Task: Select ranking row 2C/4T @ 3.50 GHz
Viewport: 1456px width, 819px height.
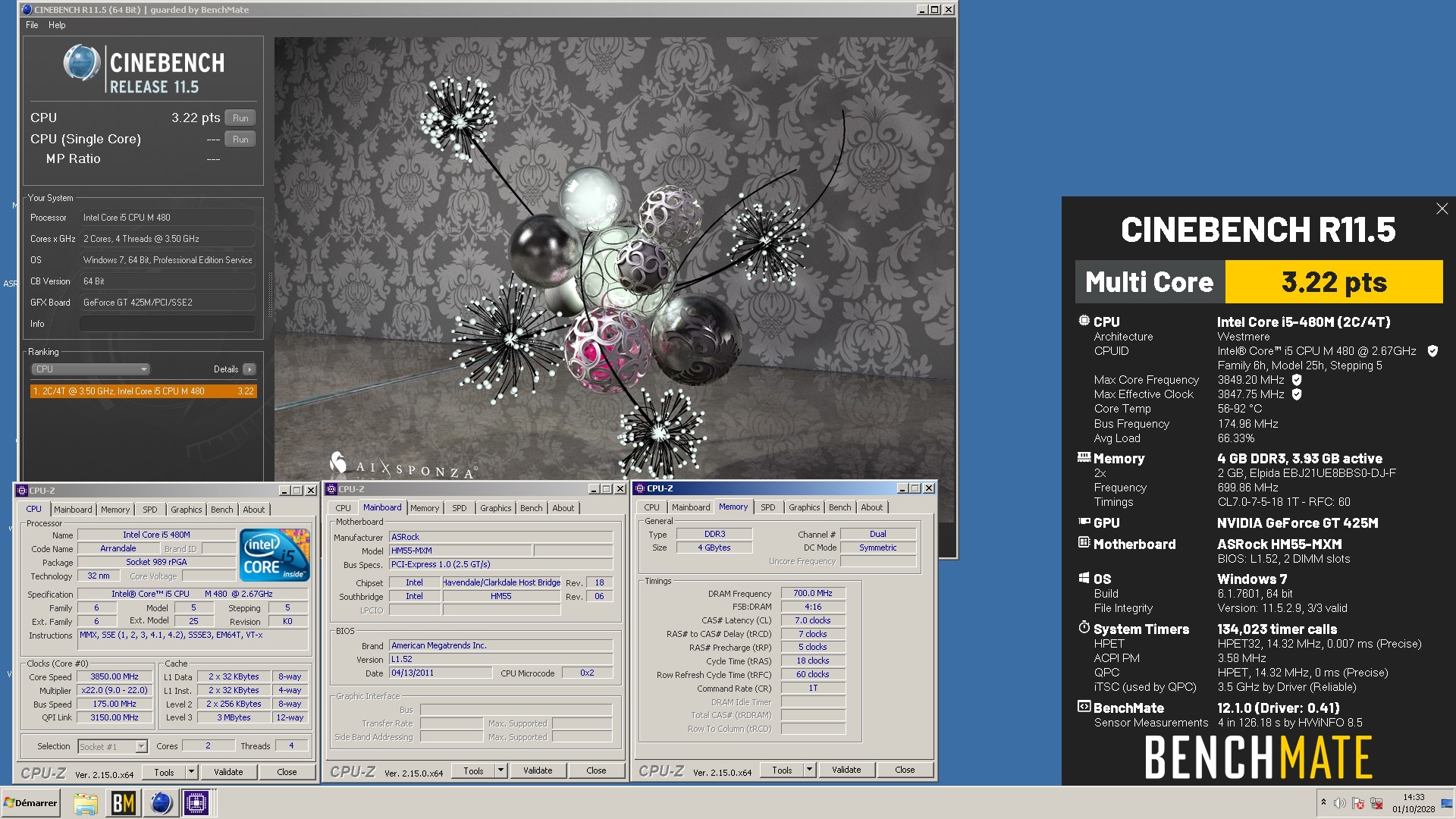Action: (x=143, y=391)
